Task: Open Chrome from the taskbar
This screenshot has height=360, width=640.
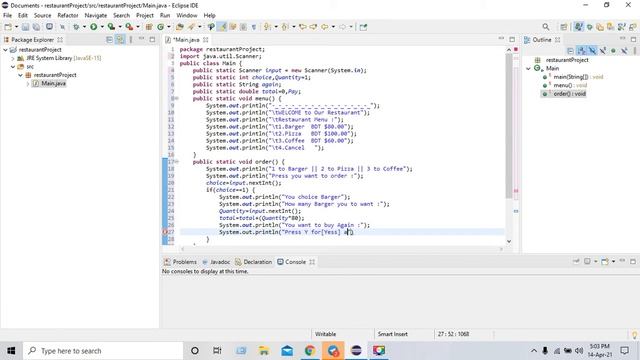Action: click(310, 351)
